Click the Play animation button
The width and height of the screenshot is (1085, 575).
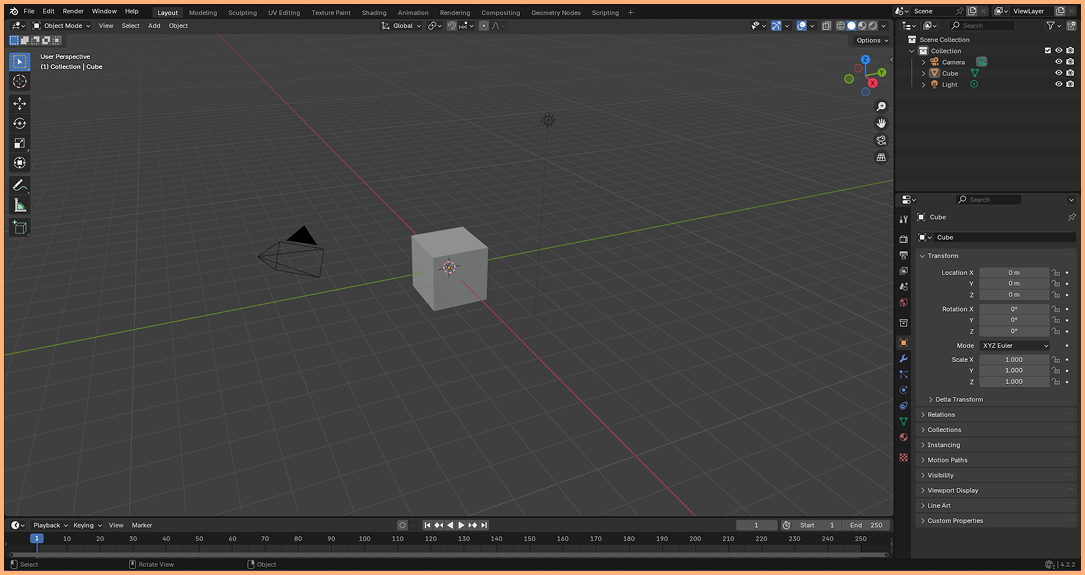point(461,525)
